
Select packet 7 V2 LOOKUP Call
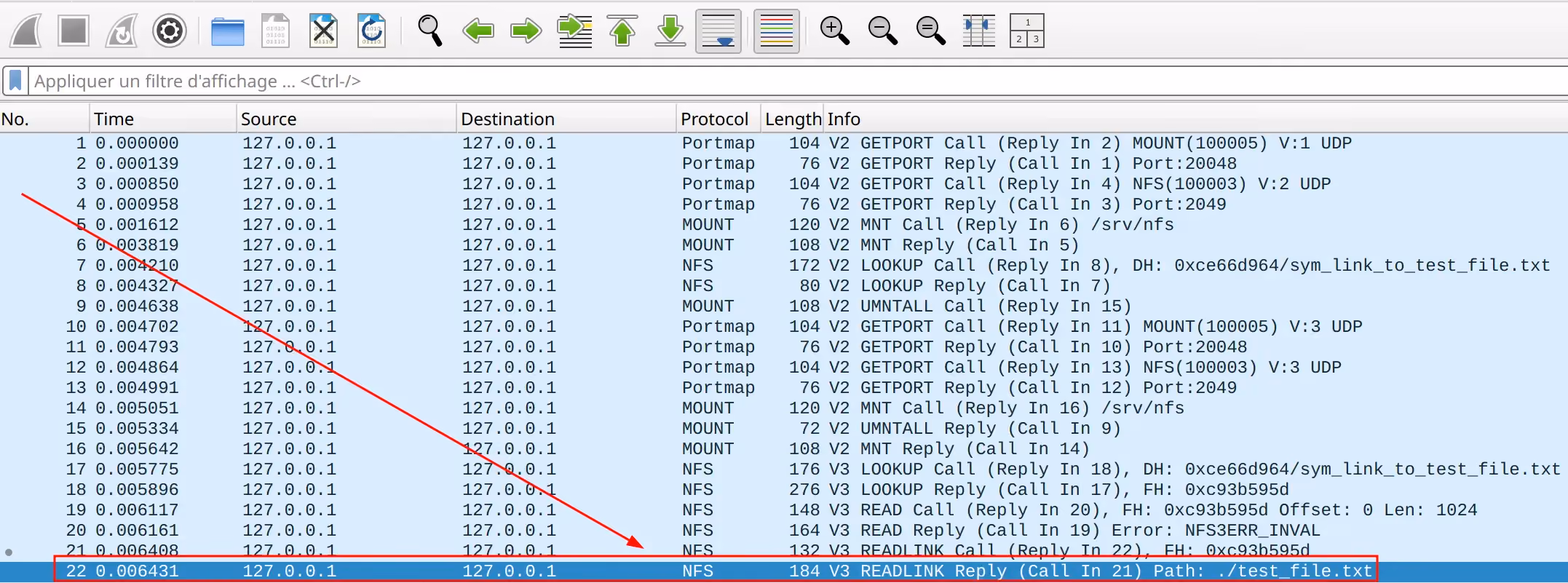coord(784,266)
